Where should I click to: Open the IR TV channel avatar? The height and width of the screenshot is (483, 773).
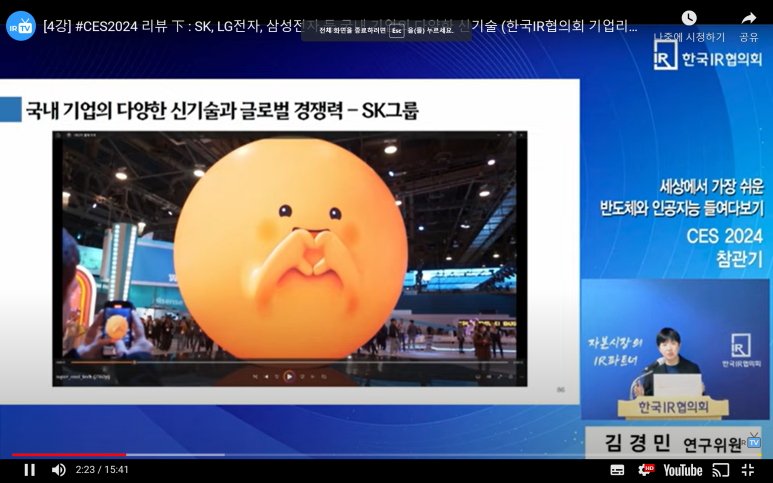pos(21,26)
